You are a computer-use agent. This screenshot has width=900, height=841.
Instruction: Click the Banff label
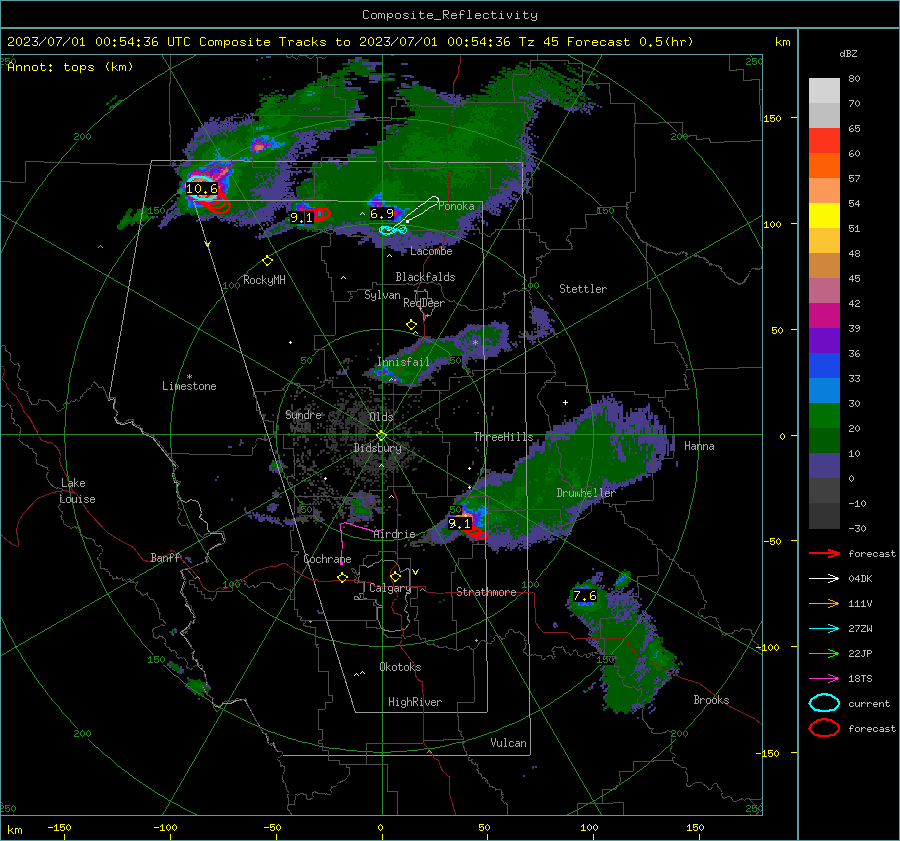(165, 558)
